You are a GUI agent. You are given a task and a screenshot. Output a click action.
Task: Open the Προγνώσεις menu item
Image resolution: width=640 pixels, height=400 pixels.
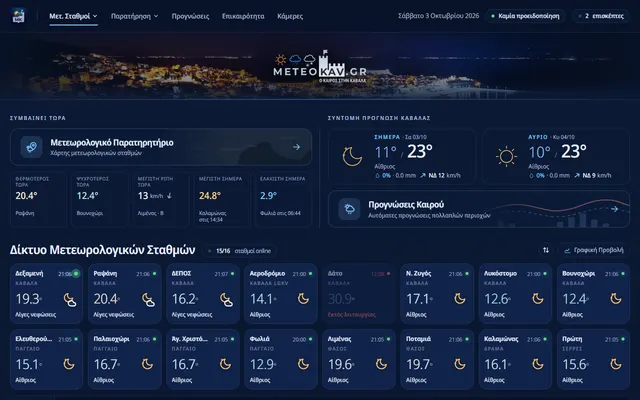190,16
